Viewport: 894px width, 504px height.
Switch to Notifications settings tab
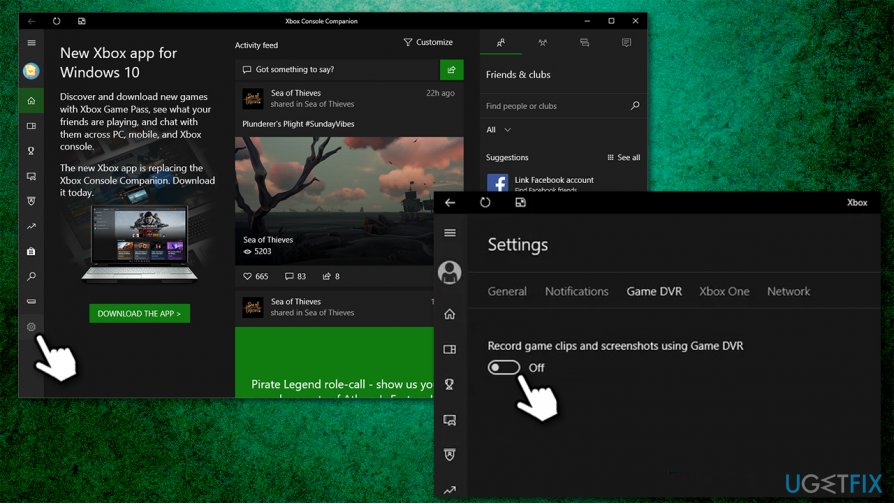576,291
